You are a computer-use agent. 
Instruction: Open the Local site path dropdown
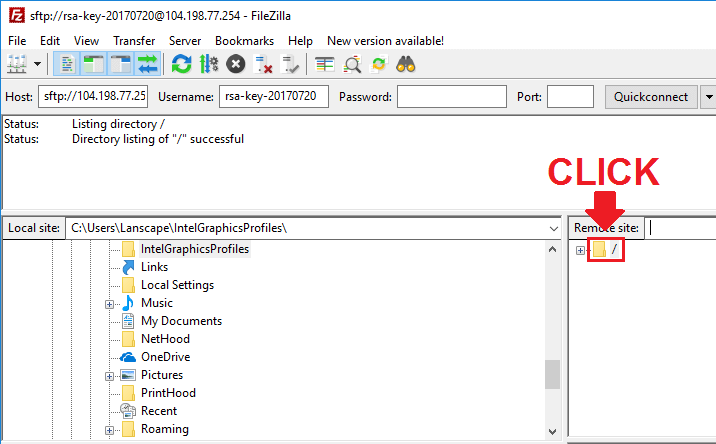pos(553,228)
